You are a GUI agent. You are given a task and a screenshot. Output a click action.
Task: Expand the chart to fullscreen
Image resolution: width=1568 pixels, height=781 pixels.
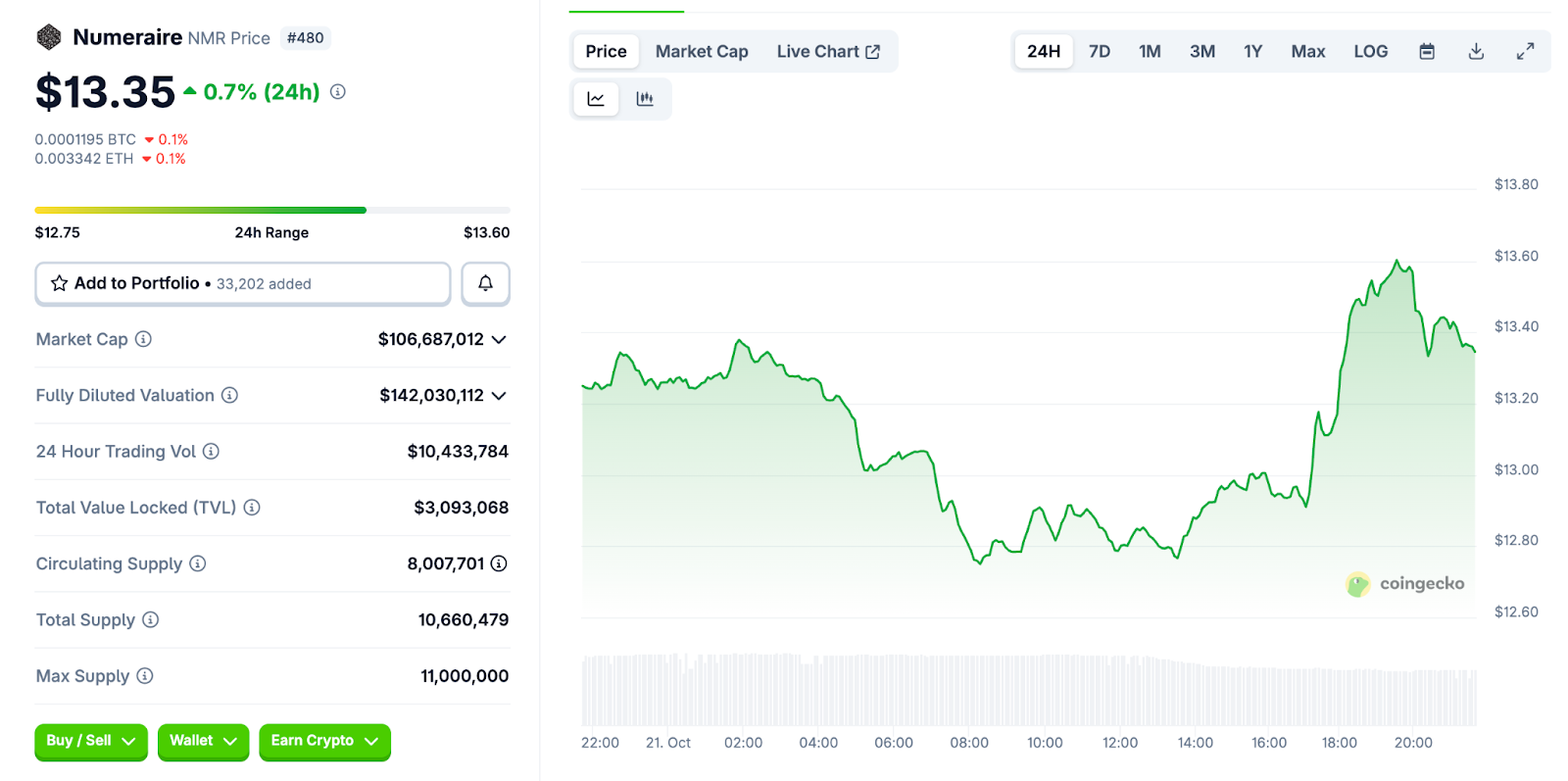[1525, 52]
